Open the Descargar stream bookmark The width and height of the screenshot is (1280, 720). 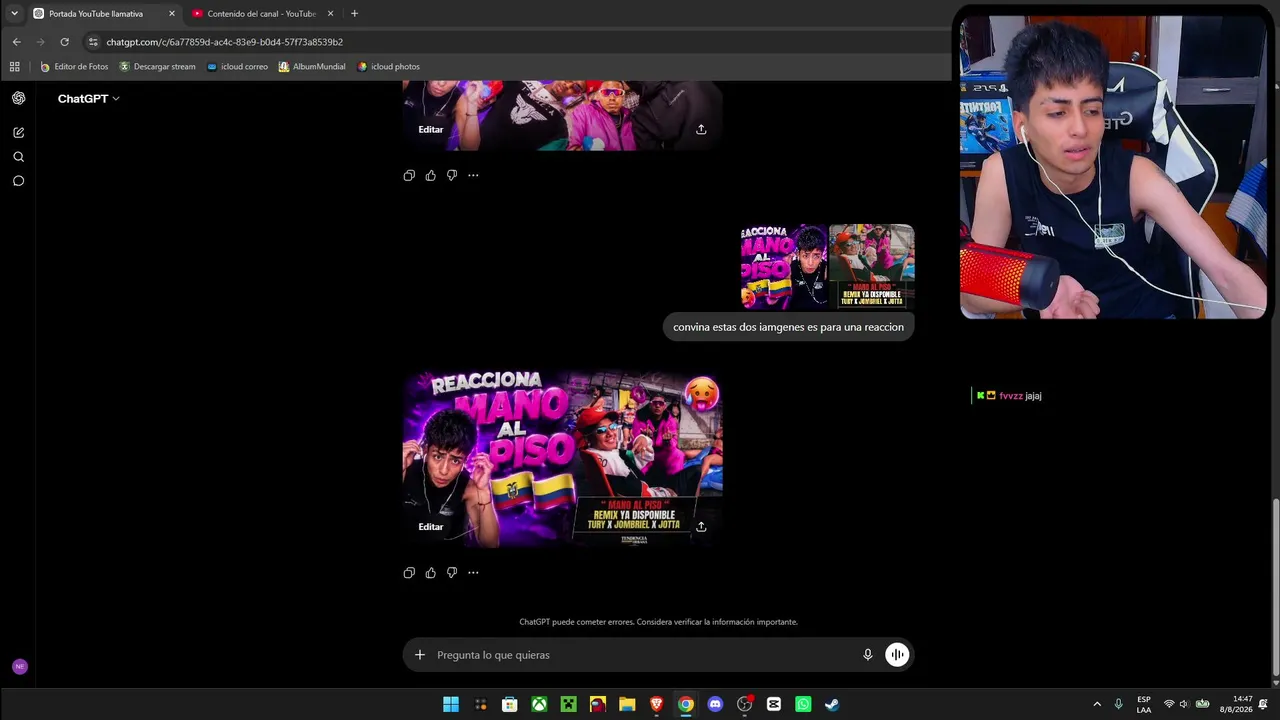pyautogui.click(x=157, y=67)
